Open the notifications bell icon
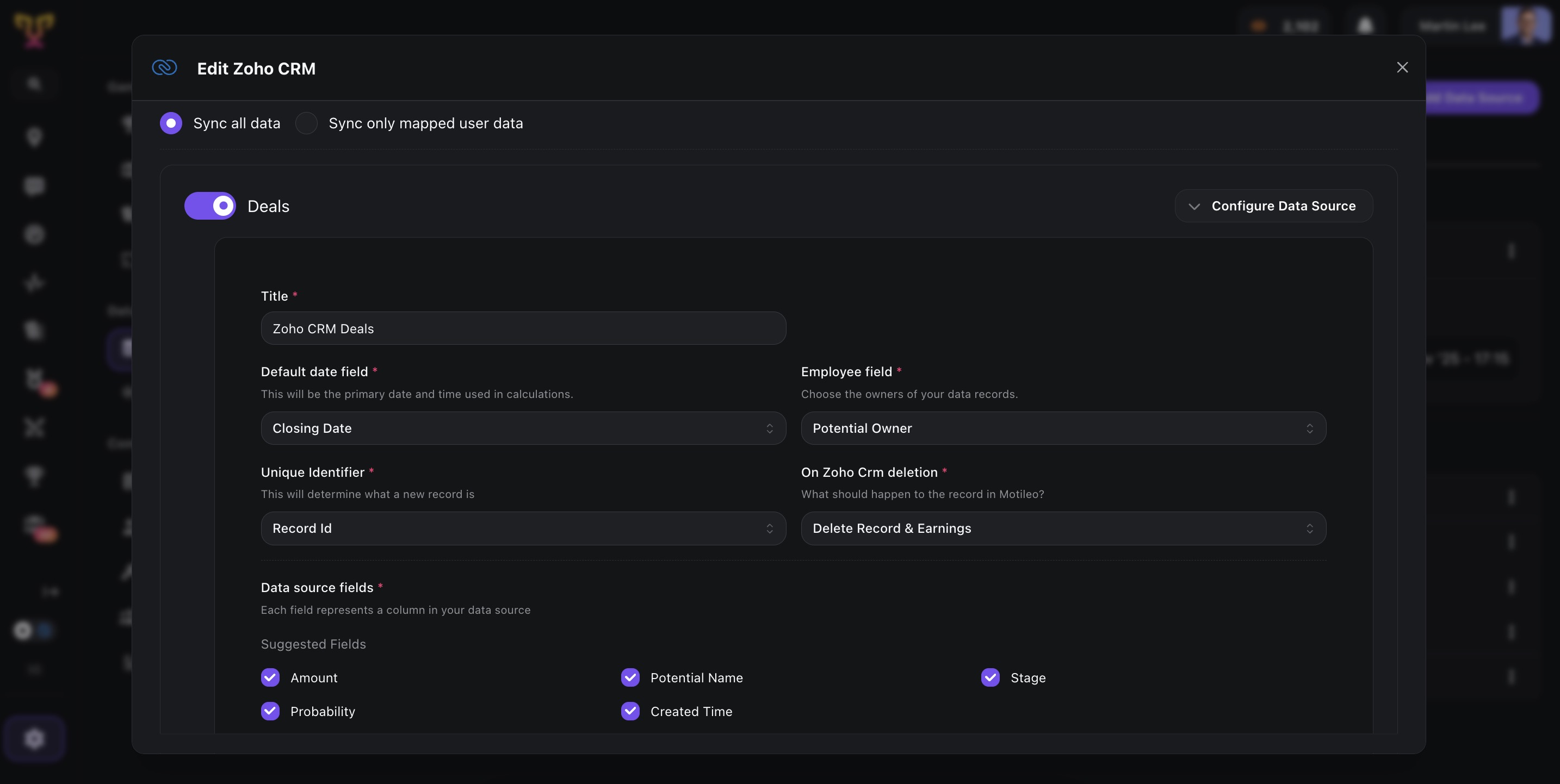This screenshot has width=1560, height=784. click(x=1364, y=26)
